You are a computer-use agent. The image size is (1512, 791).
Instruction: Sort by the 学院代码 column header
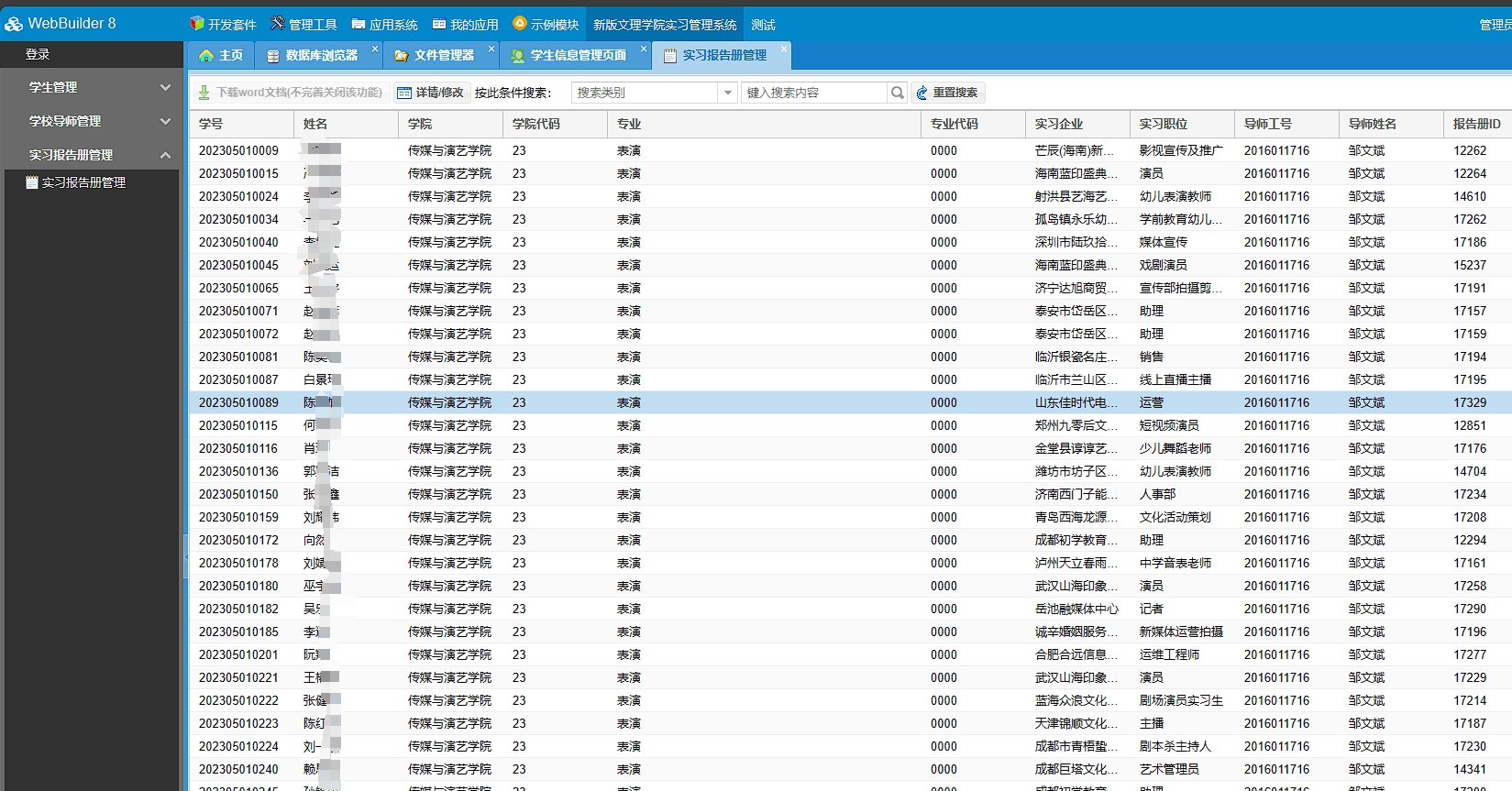(555, 124)
